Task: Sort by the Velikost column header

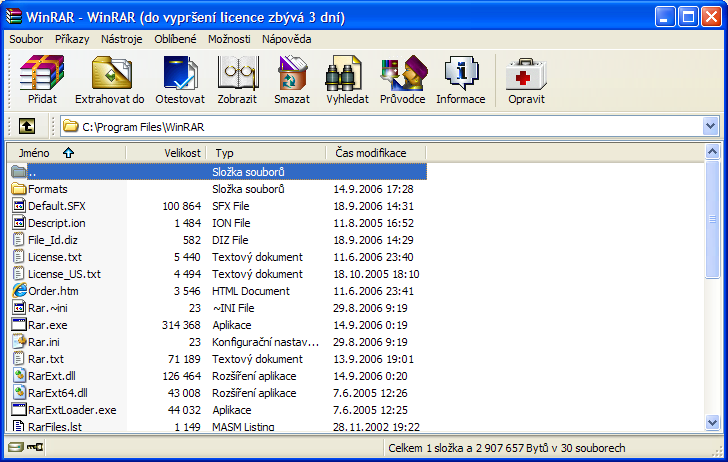Action: point(165,153)
